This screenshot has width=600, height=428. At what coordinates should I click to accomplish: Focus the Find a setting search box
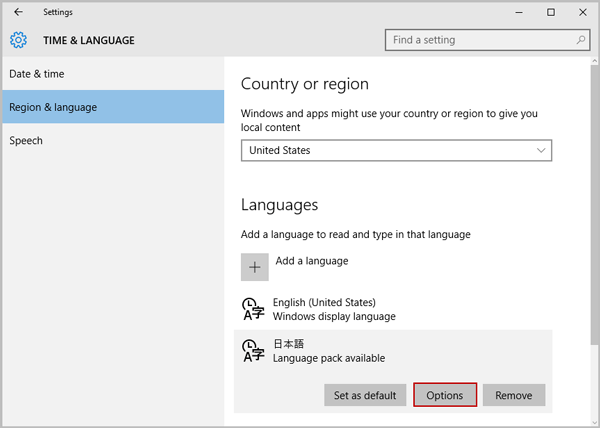pos(487,40)
